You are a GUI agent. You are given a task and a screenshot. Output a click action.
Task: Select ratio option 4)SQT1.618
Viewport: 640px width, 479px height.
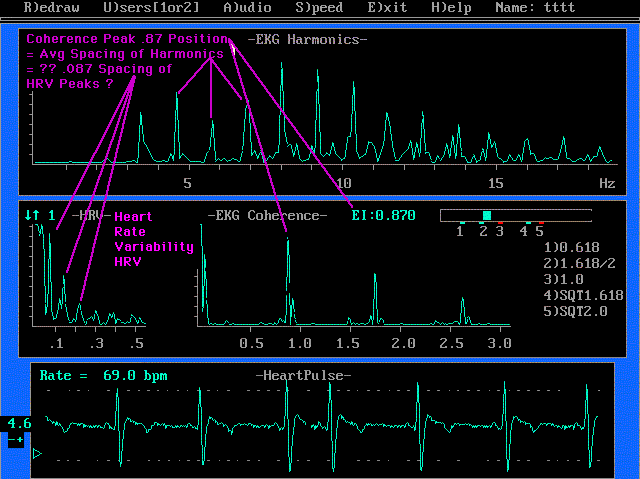tap(583, 295)
